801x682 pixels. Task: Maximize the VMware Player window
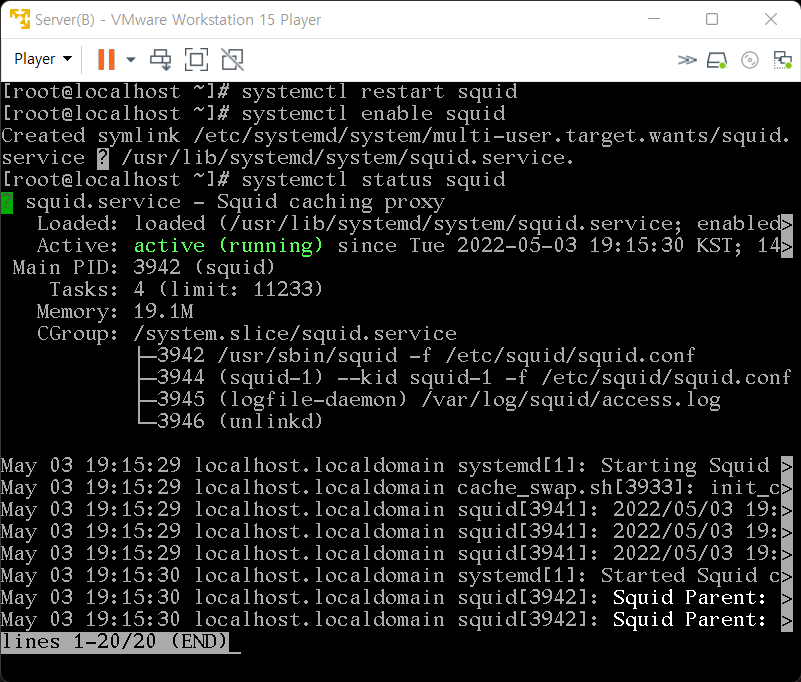[x=712, y=19]
